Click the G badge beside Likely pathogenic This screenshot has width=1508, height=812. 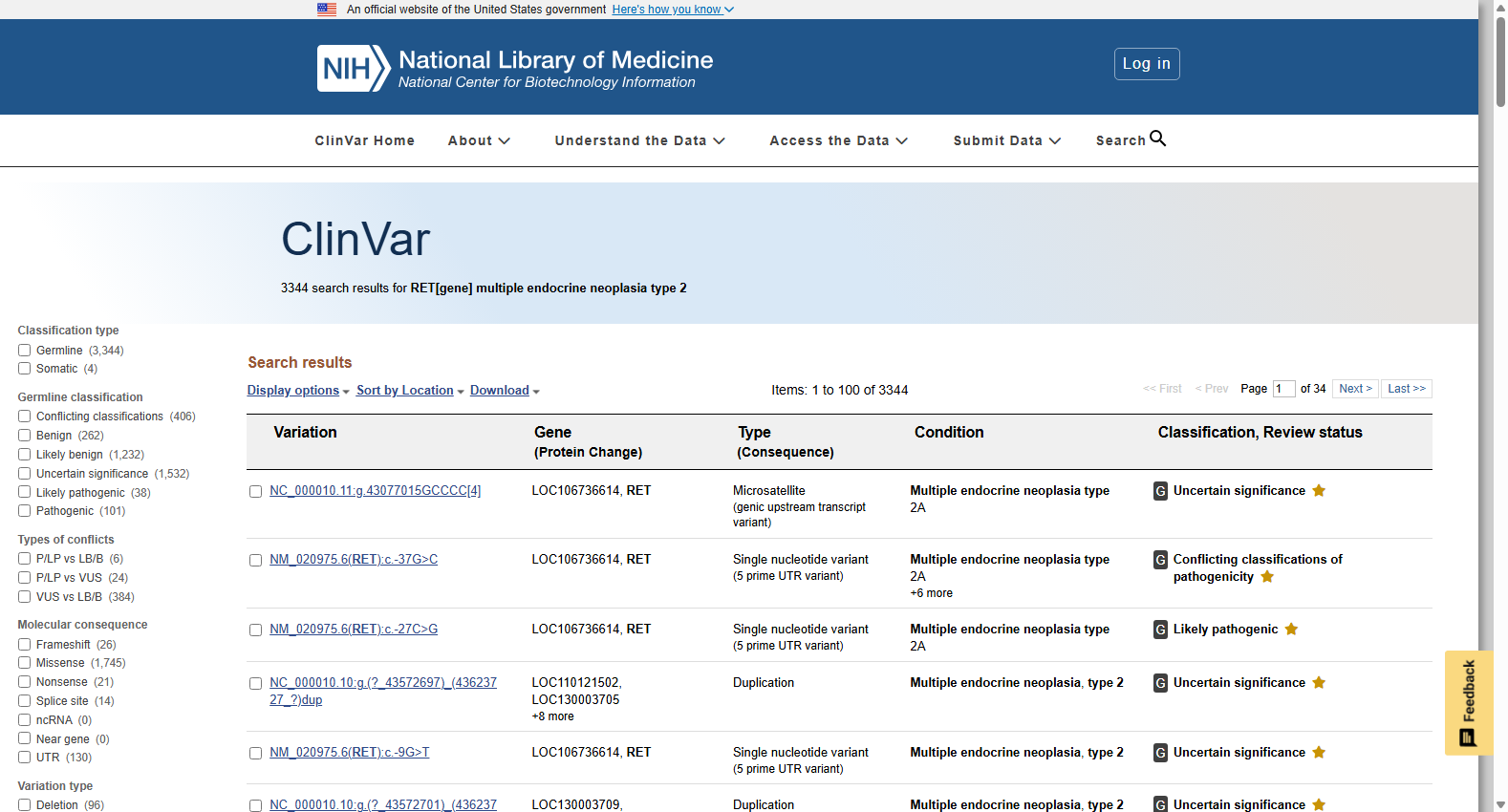point(1160,630)
